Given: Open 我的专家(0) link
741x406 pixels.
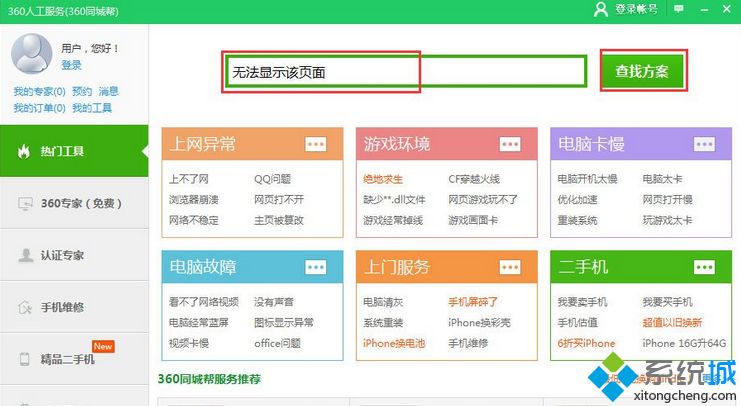Looking at the screenshot, I should 39,91.
